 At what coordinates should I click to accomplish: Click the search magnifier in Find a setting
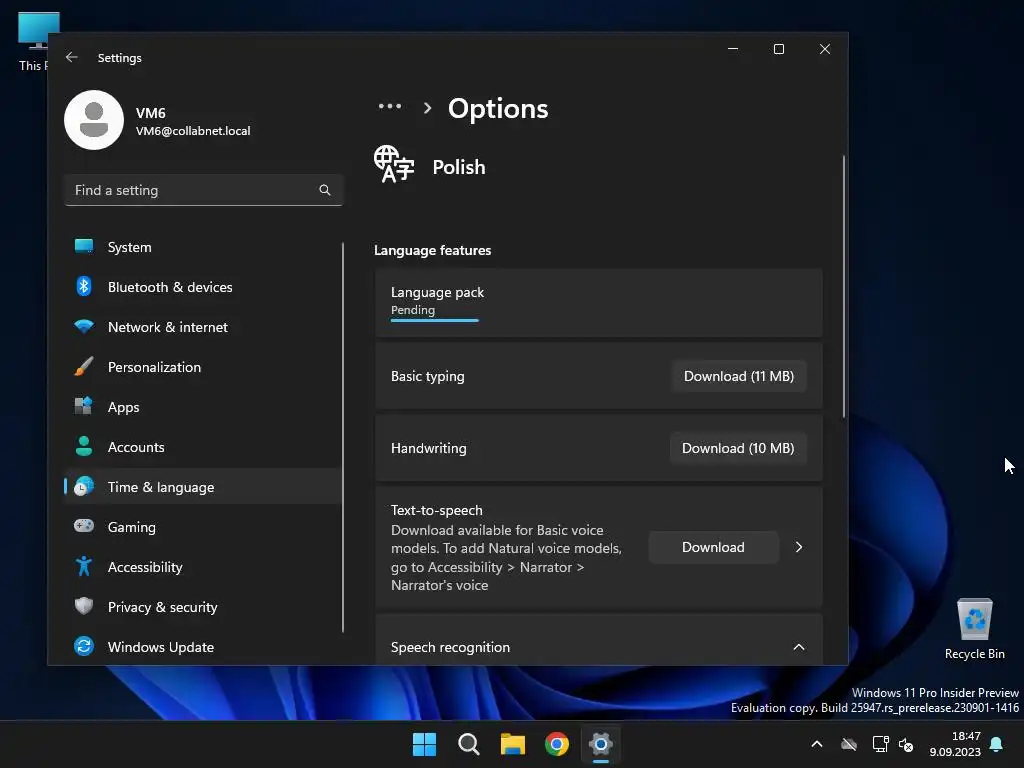325,190
